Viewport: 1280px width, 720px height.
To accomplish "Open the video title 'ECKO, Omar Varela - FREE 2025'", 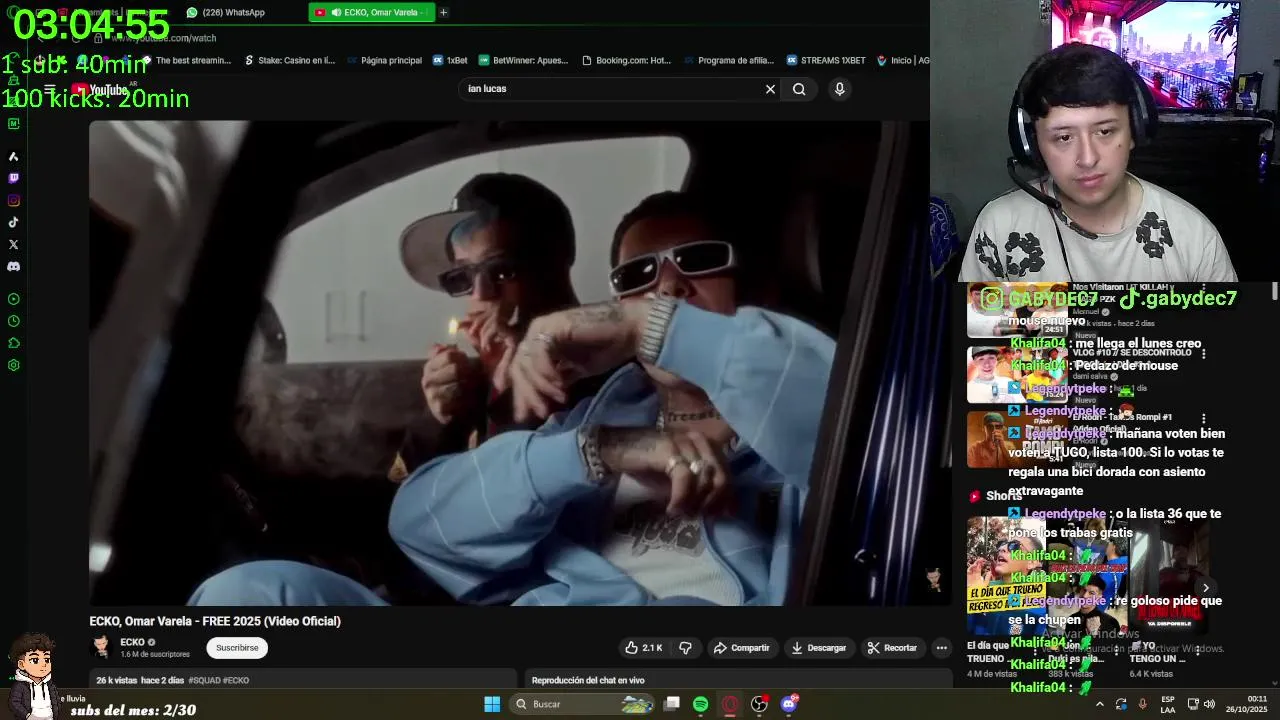I will pyautogui.click(x=215, y=621).
